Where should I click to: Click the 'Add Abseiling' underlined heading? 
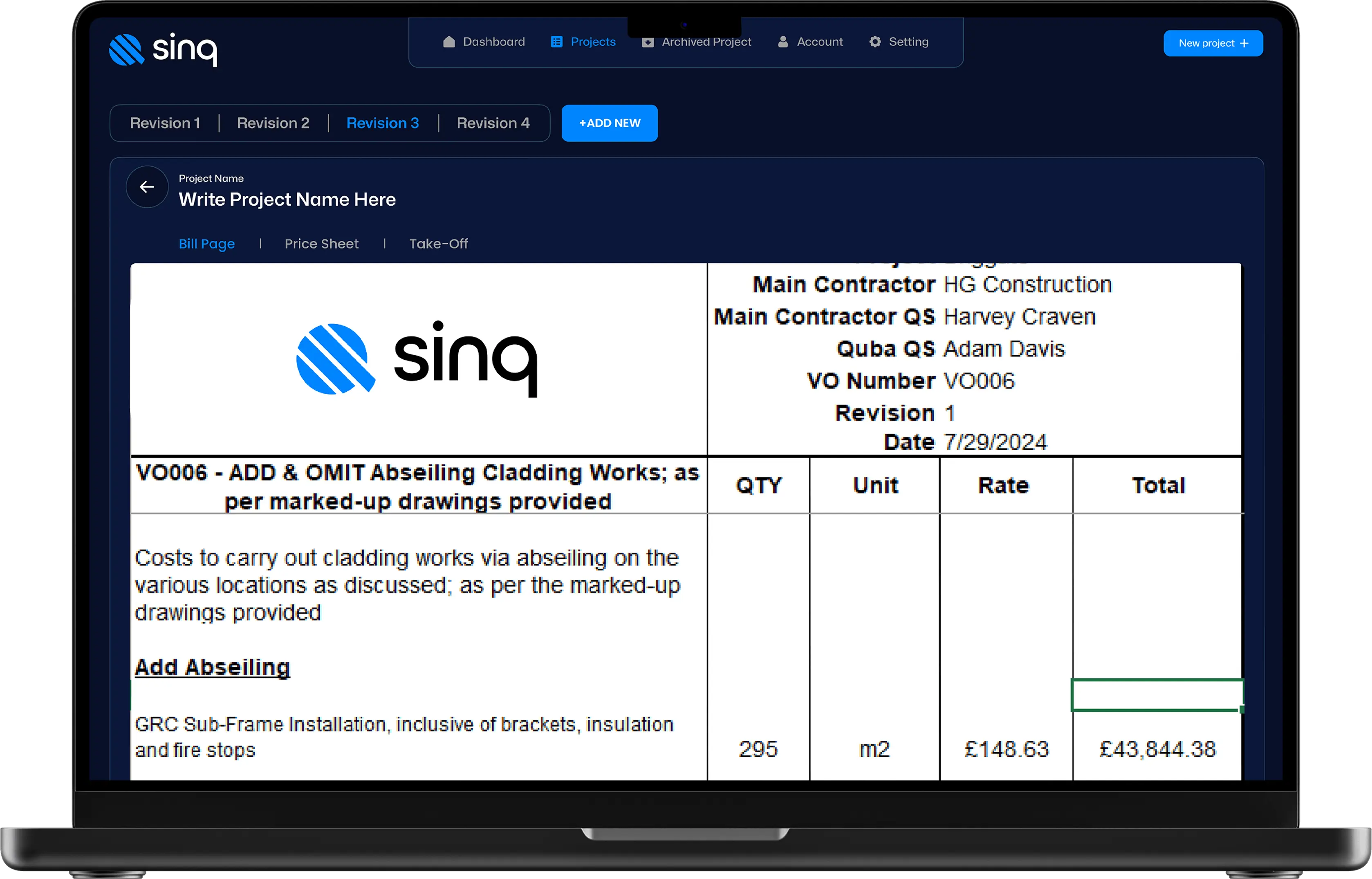click(x=212, y=667)
